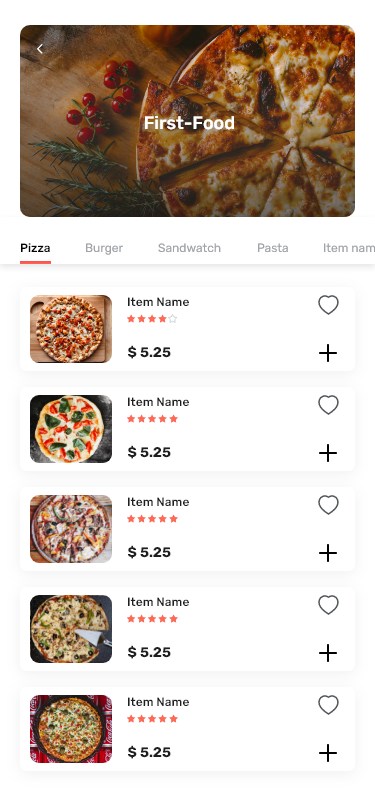Favorite the second pizza item with heart

point(328,405)
